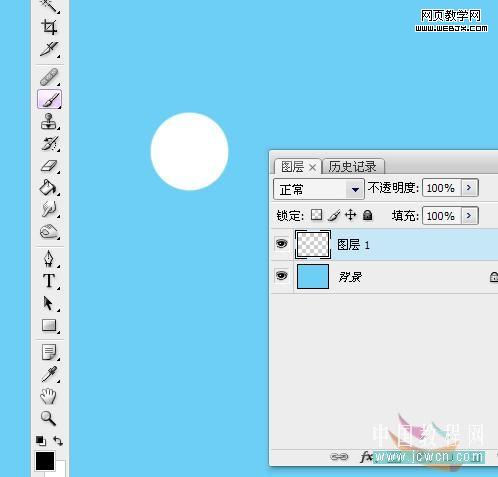Switch to the 历史记录 tab
This screenshot has height=477, width=498.
(352, 167)
